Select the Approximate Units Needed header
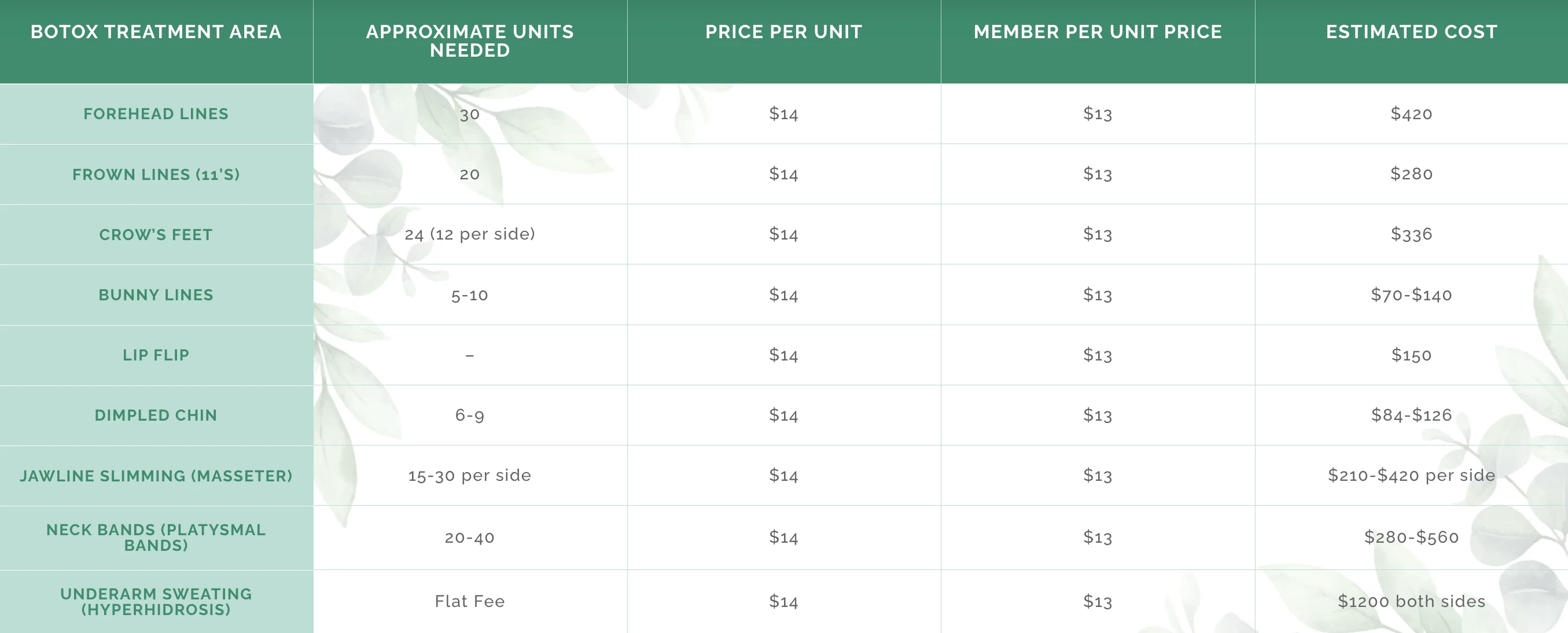The width and height of the screenshot is (1568, 633). 469,41
